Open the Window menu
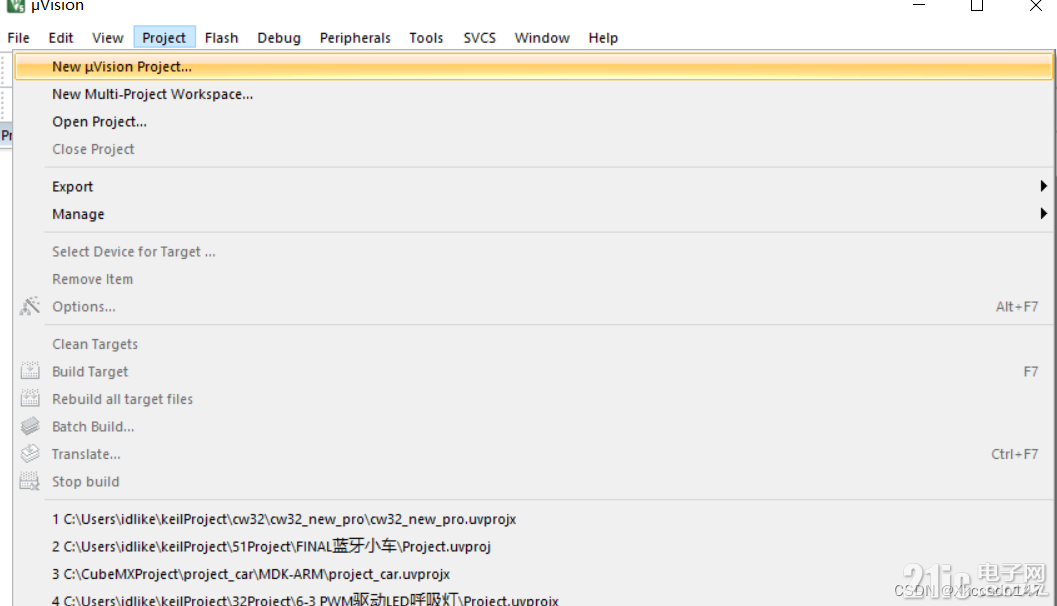The image size is (1057, 606). click(x=542, y=38)
